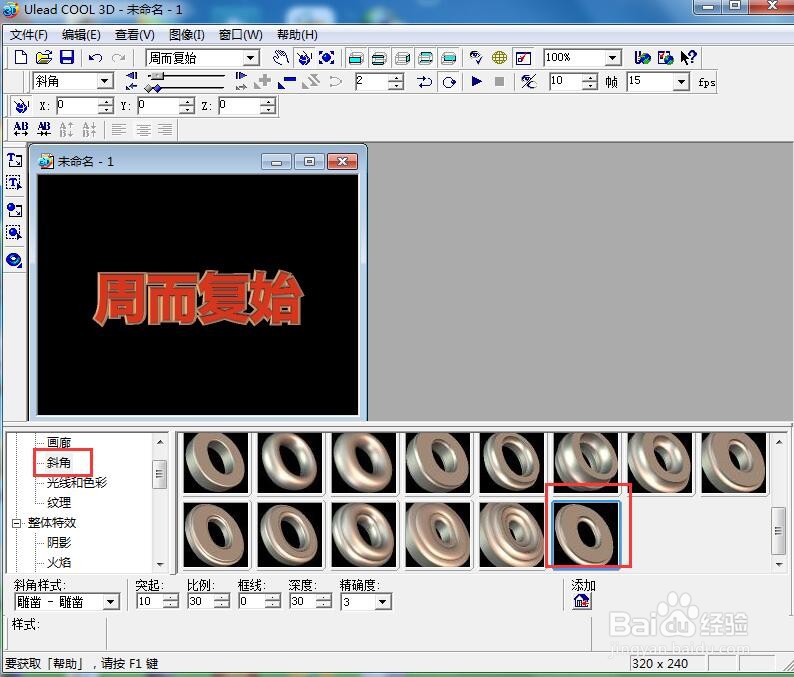The height and width of the screenshot is (677, 794).
Task: Toggle the web globe display icon
Action: [499, 58]
